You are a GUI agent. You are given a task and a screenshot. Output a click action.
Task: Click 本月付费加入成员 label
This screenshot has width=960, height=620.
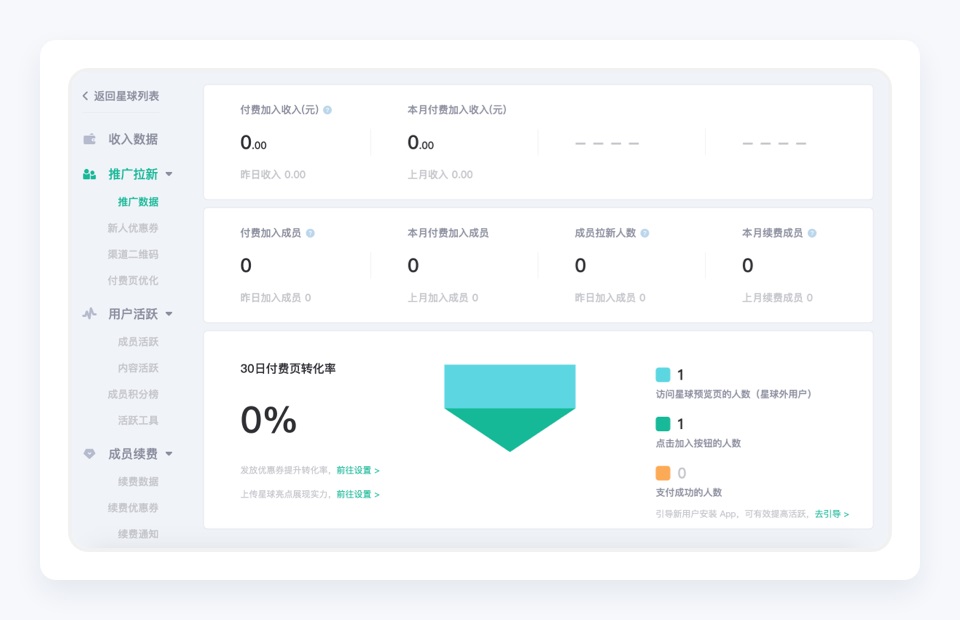click(x=448, y=233)
